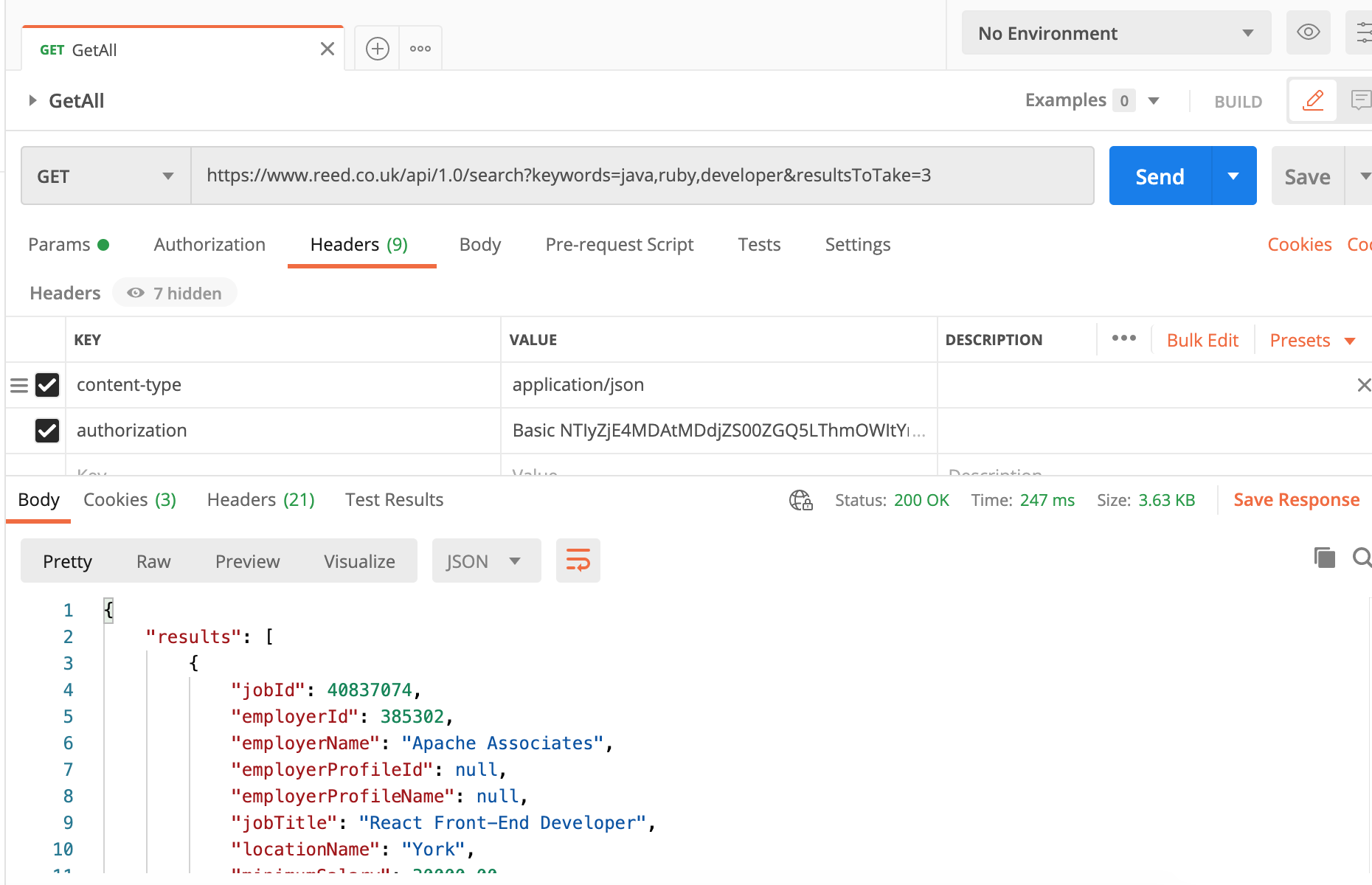Click the application/json value cell
The image size is (1372, 885).
(719, 385)
